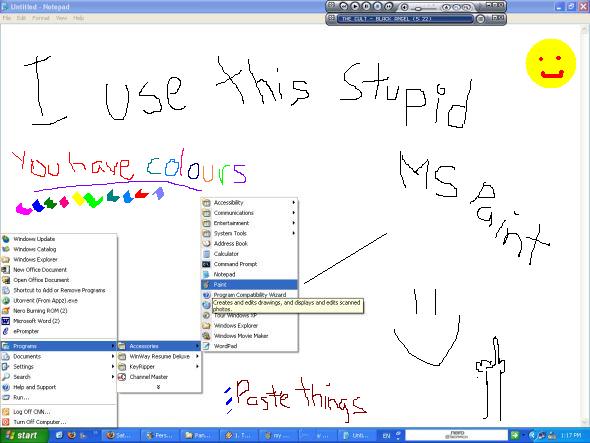Click the start button
This screenshot has height=443, width=590.
(24, 435)
